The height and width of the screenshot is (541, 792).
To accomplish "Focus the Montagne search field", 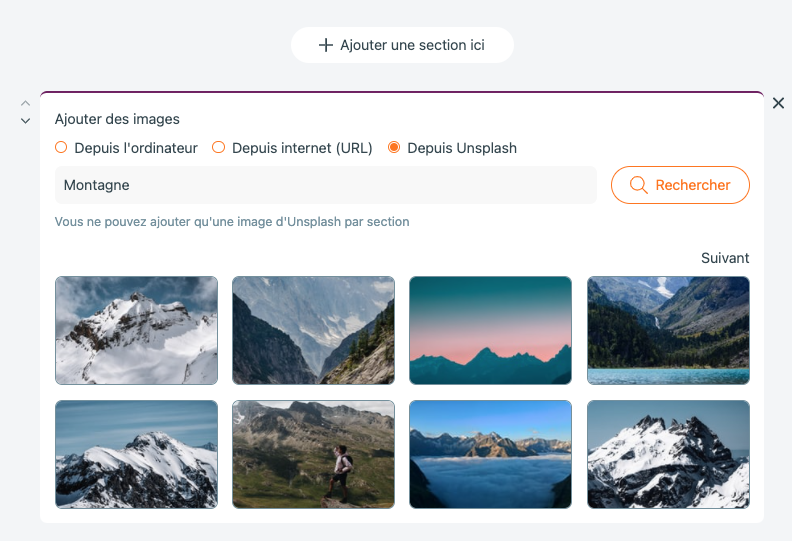I will (x=326, y=185).
